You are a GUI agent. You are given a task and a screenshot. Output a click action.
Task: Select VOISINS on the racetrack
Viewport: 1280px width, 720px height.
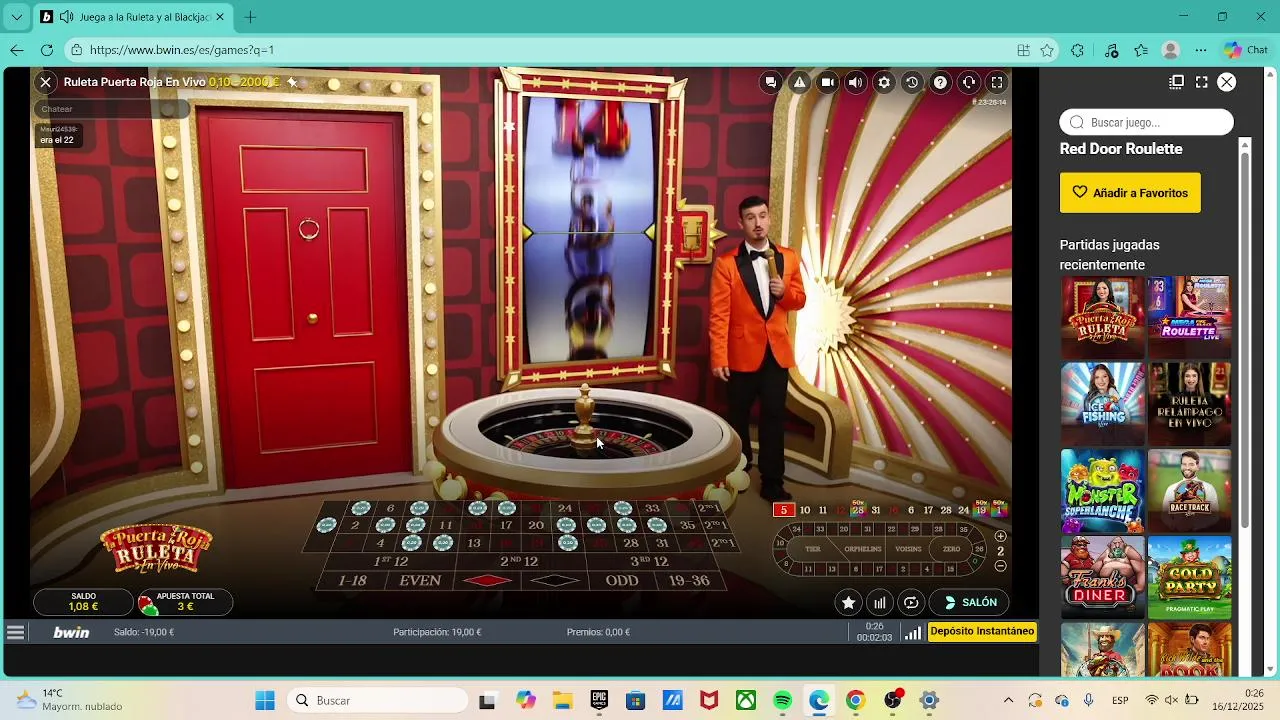(909, 549)
